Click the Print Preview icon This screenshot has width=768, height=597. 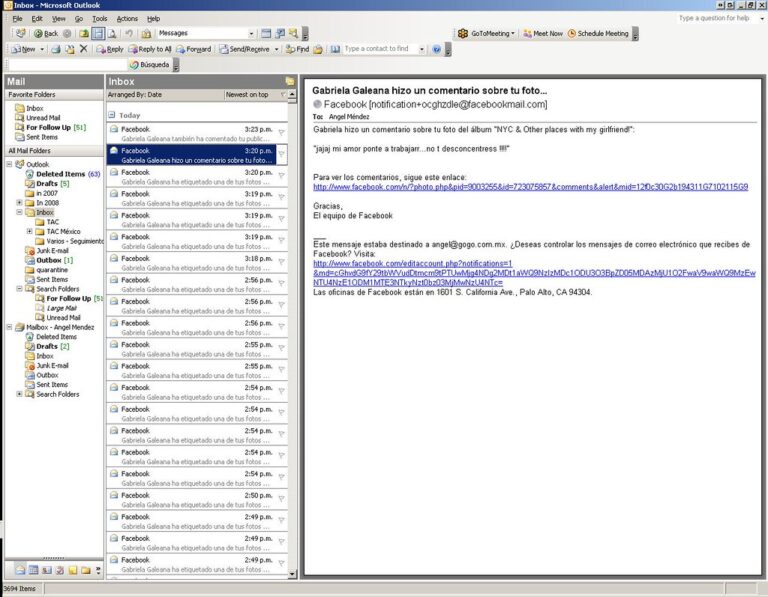[112, 34]
